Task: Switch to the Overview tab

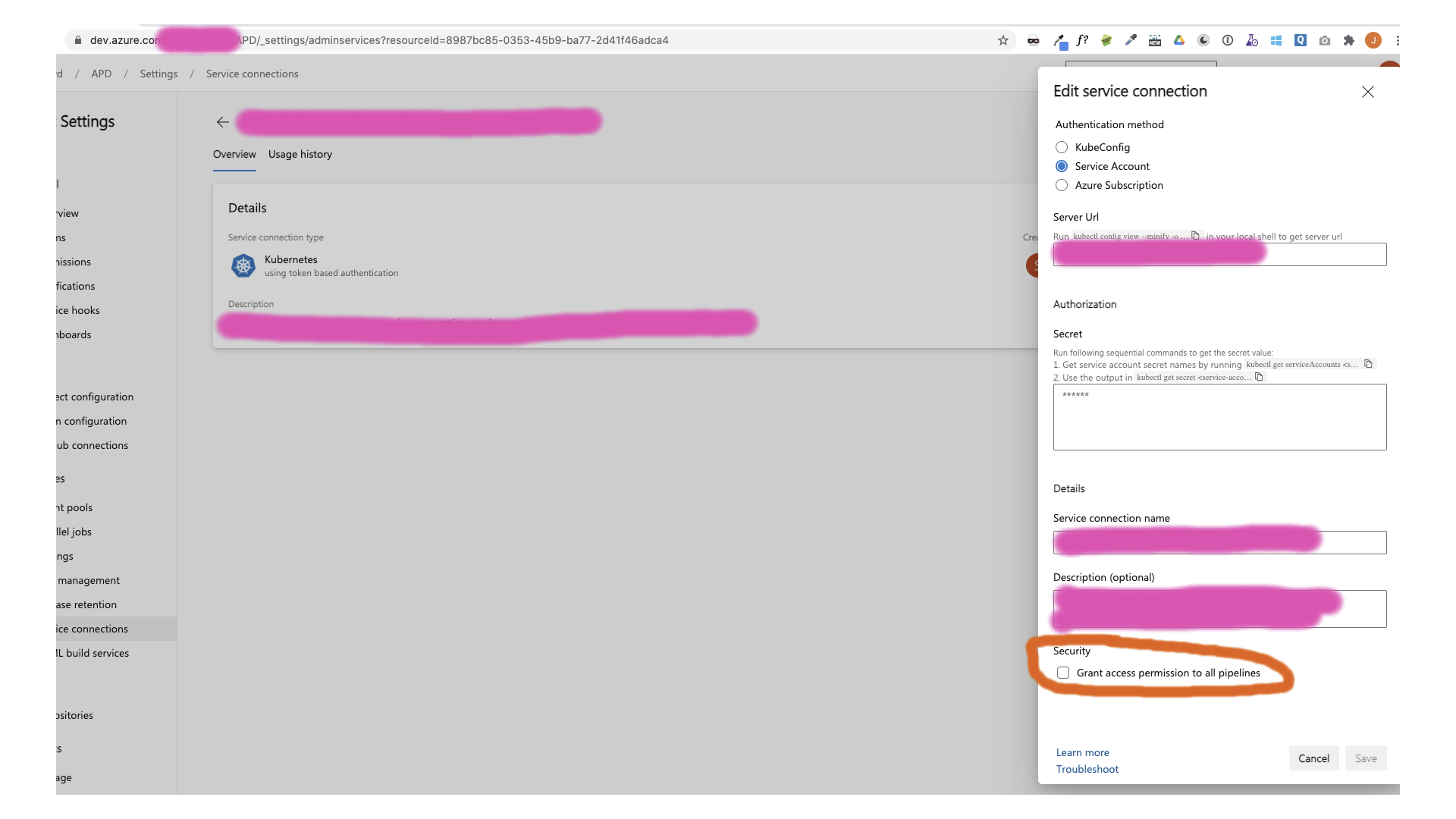Action: pos(234,154)
